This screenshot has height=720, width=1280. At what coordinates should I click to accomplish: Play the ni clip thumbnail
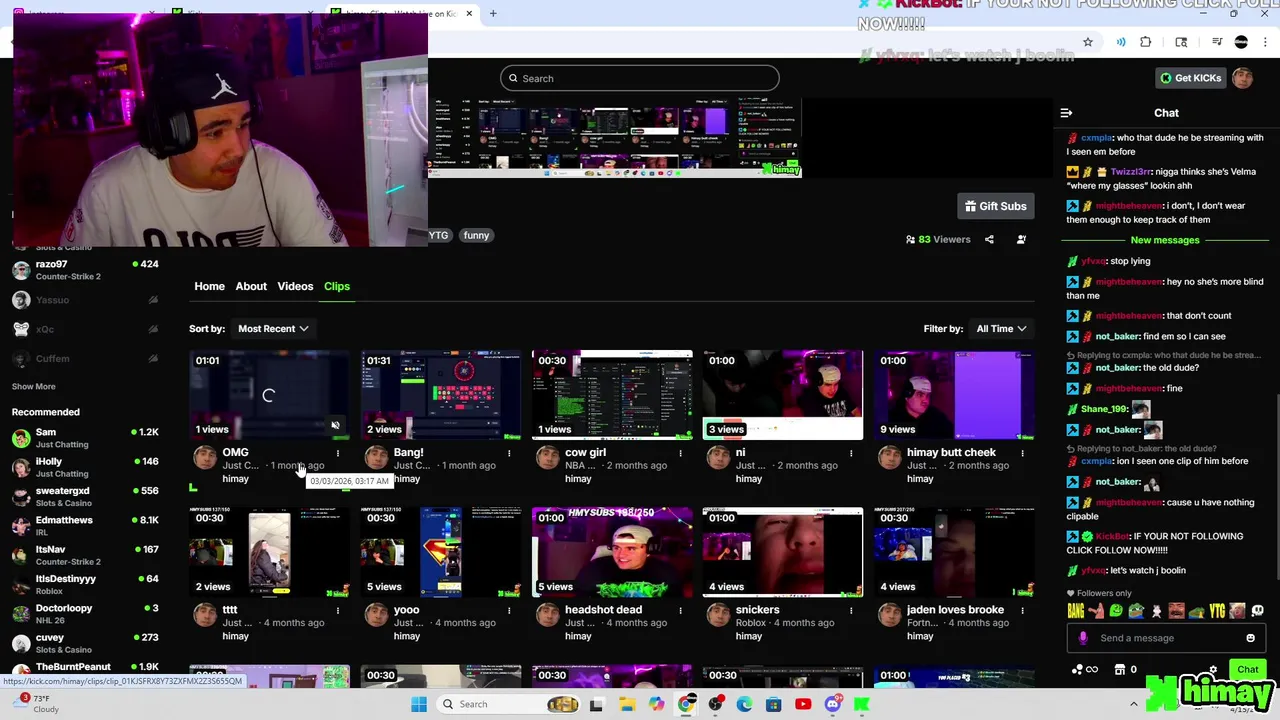pos(783,395)
